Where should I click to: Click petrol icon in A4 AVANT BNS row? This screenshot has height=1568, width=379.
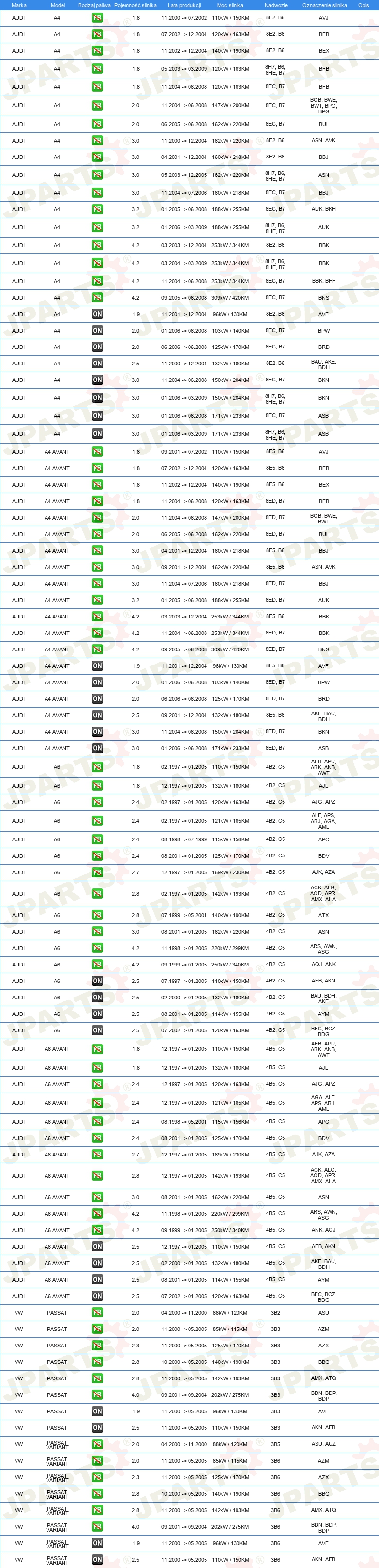click(x=97, y=649)
